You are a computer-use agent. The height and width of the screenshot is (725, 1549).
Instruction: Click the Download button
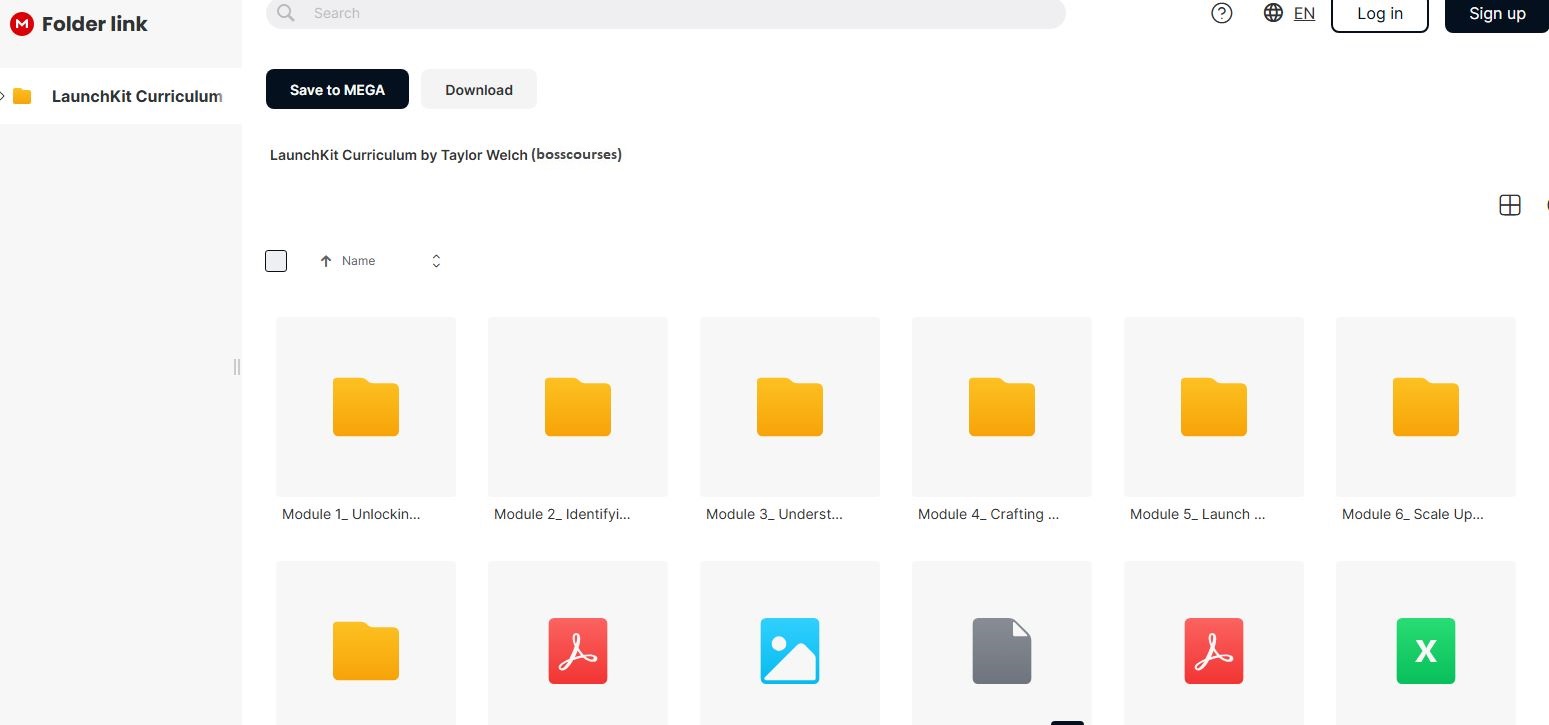click(x=478, y=89)
